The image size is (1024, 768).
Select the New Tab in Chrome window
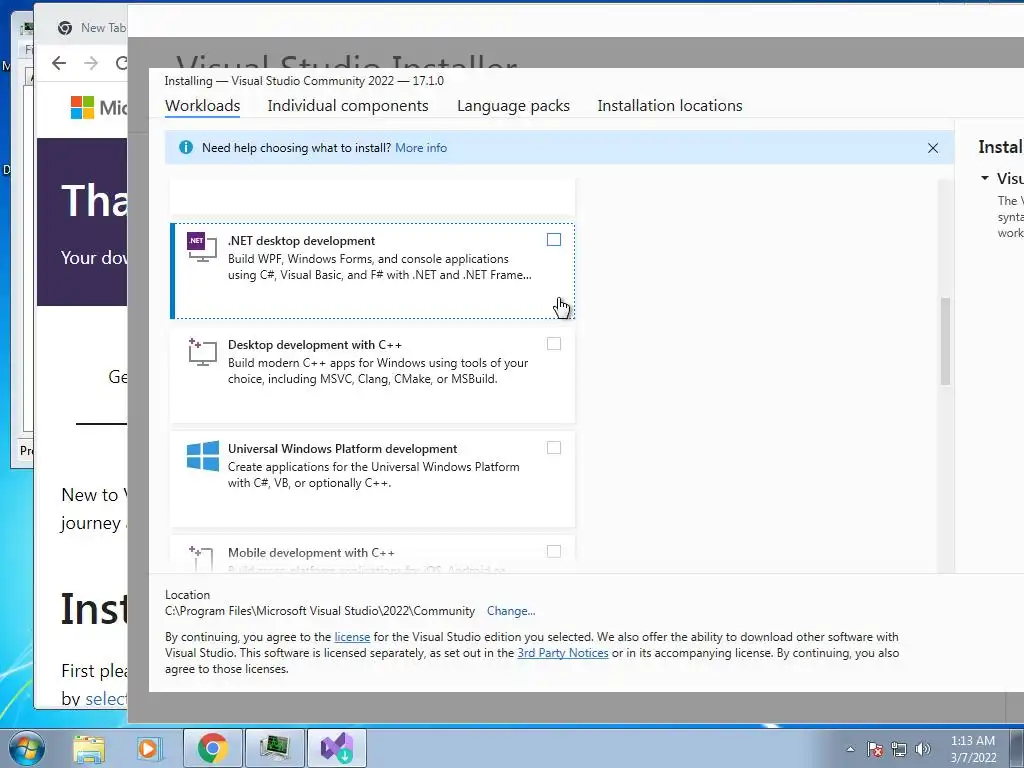pyautogui.click(x=91, y=27)
